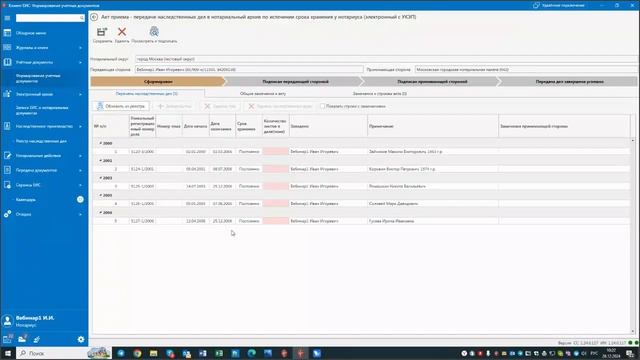Click pink sheets-count cell in row 5

[276, 221]
